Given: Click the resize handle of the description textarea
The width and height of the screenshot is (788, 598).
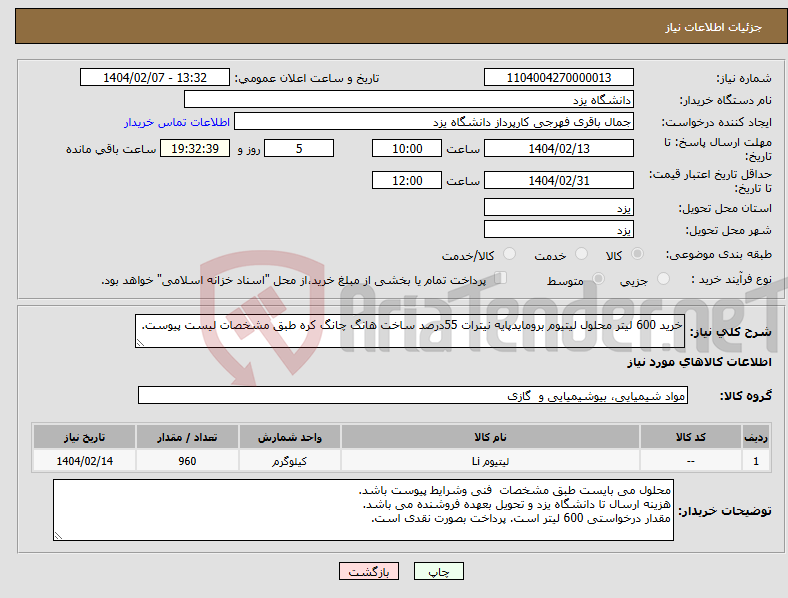Looking at the screenshot, I should click(140, 343).
